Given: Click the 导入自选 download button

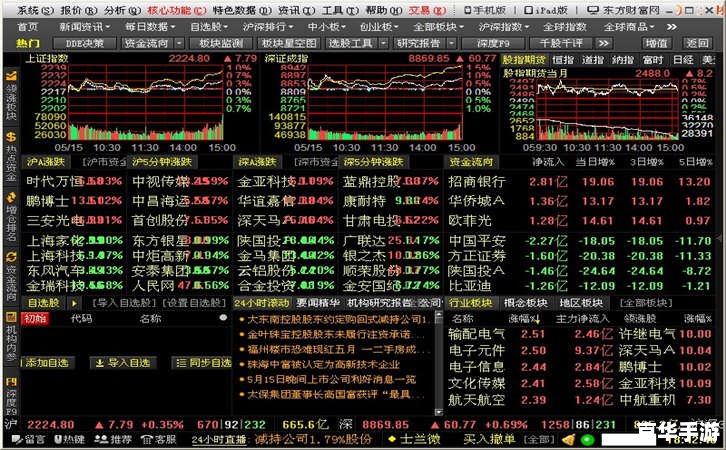Looking at the screenshot, I should pos(123,363).
